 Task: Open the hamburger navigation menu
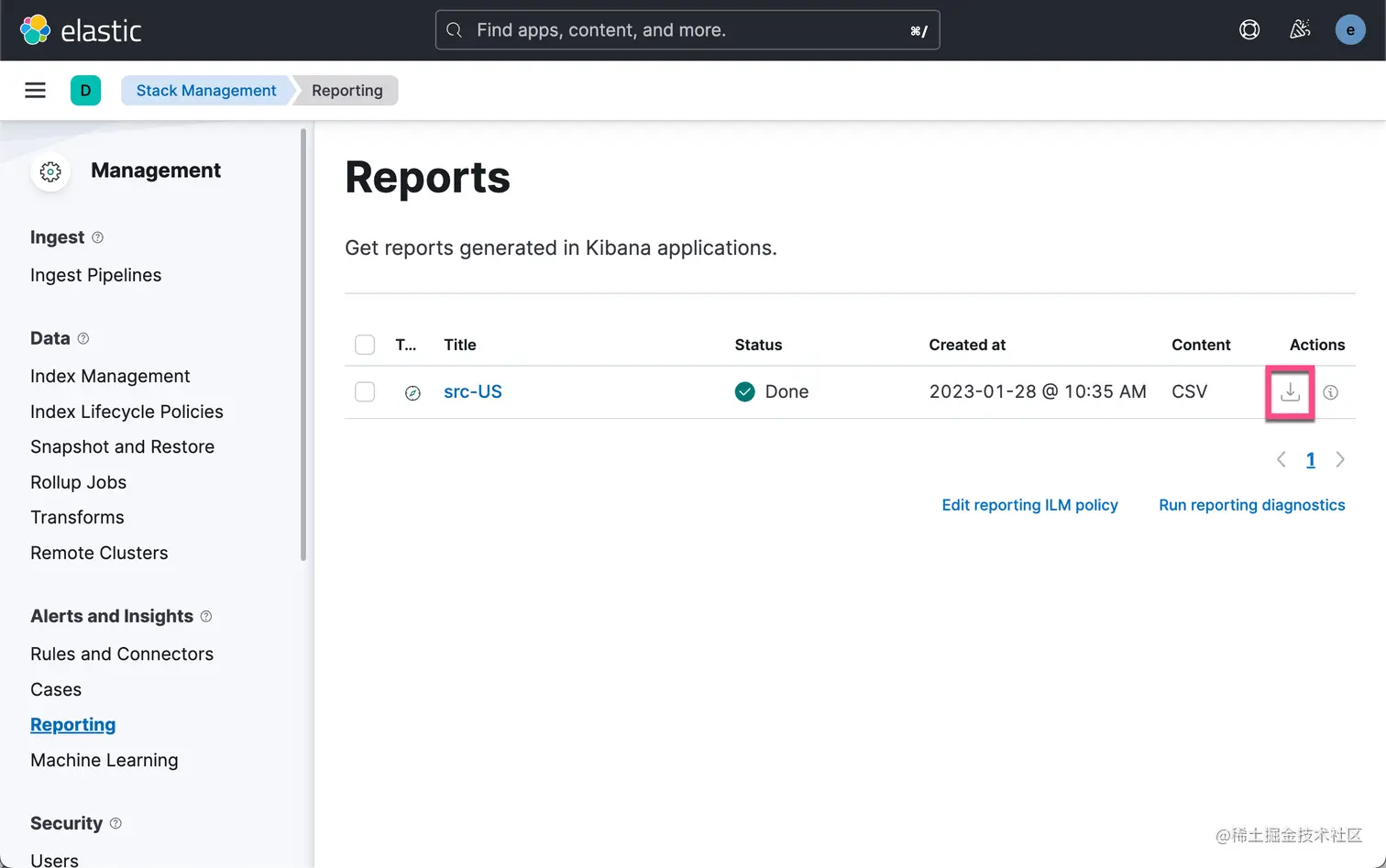point(35,90)
